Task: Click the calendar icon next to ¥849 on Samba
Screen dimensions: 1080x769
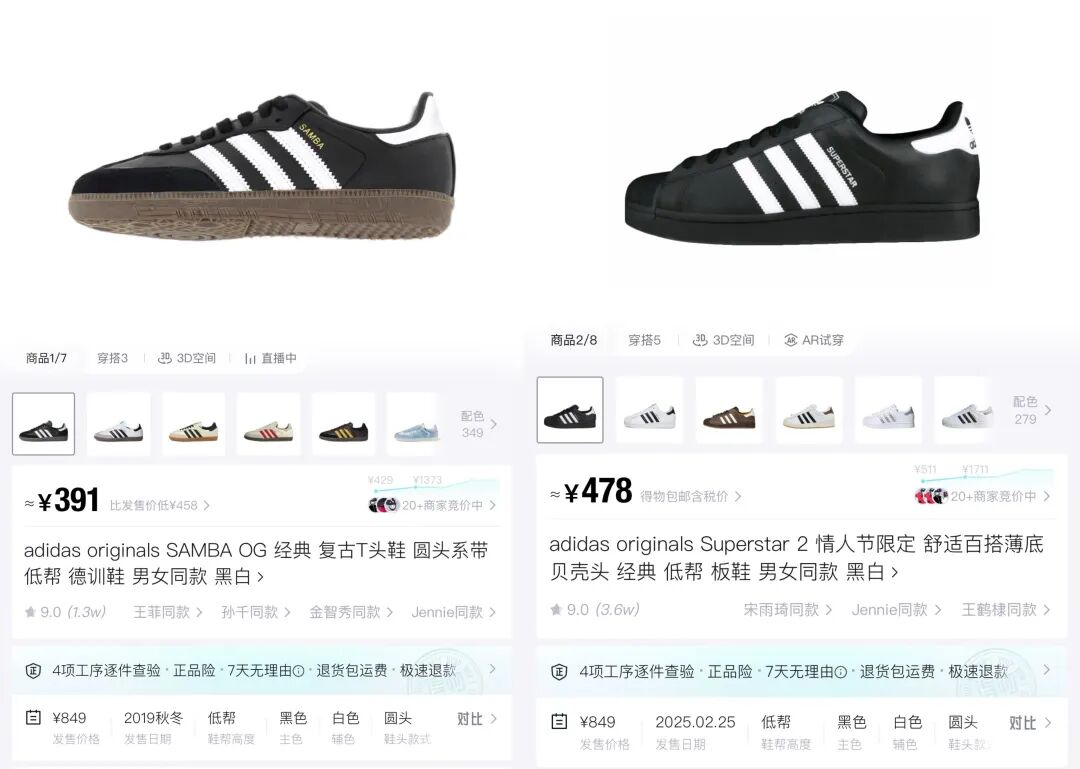Action: click(x=33, y=718)
